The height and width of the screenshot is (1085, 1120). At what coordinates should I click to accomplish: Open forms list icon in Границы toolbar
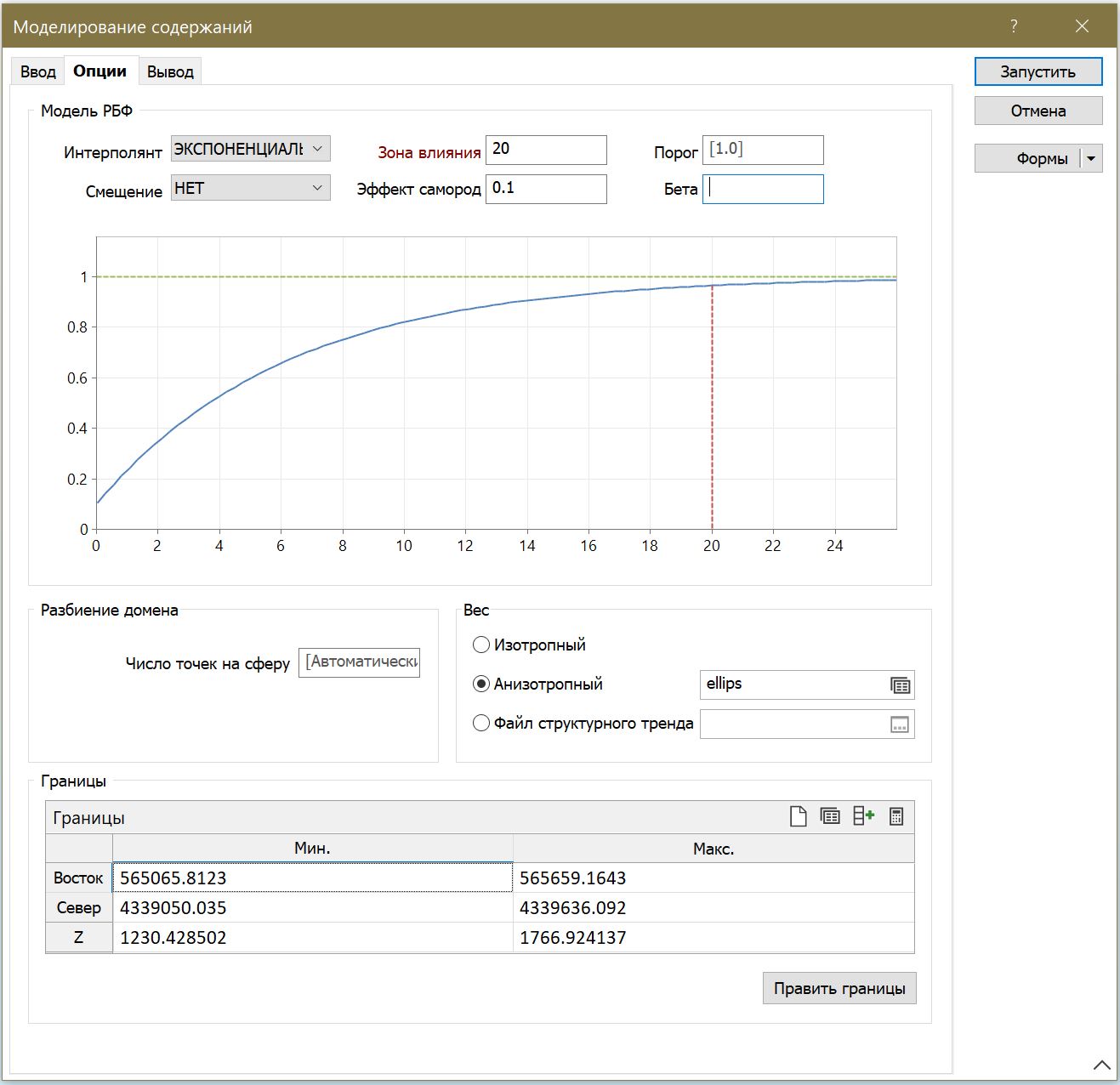tap(830, 817)
